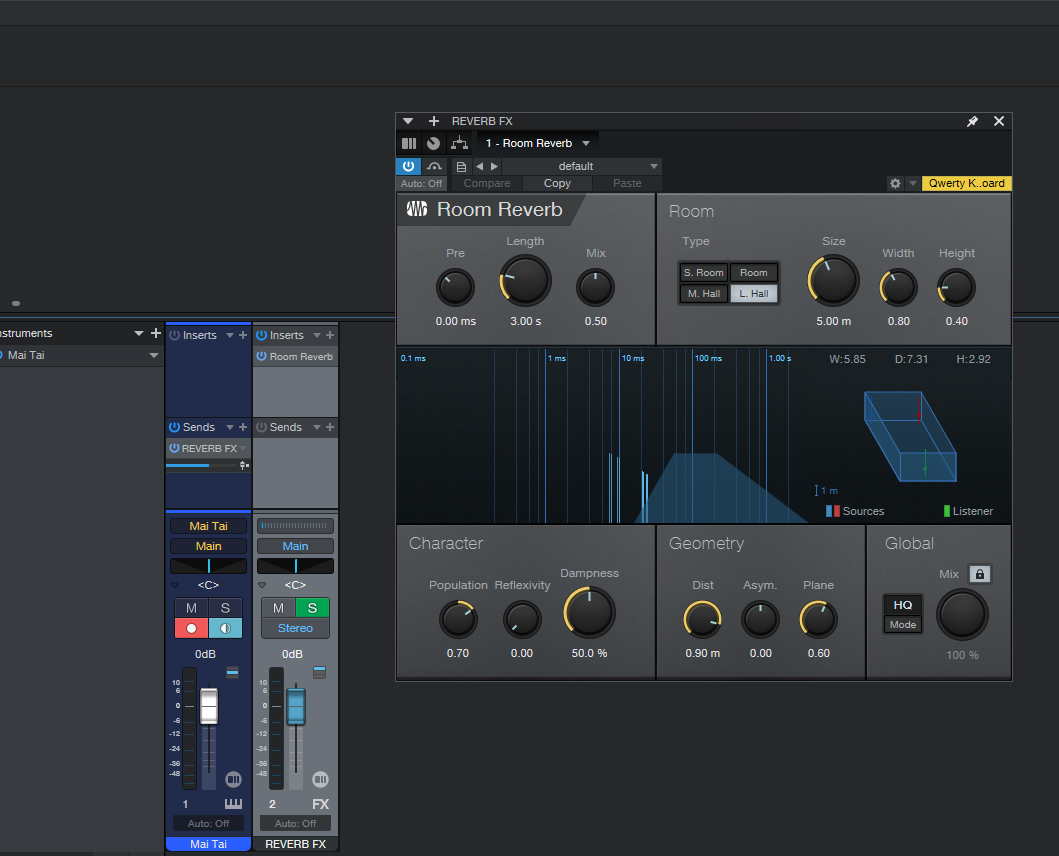
Task: Select the L. Hall room type
Action: click(x=754, y=293)
